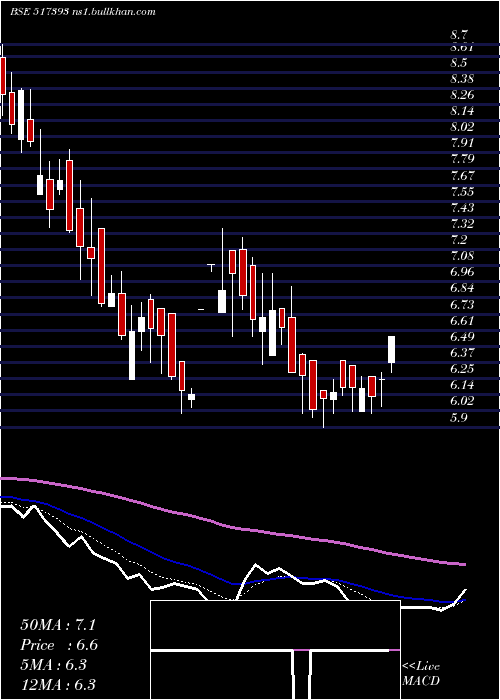Choose the 7.43 axis value
Viewport: 500px width, 700px height.
[462, 208]
